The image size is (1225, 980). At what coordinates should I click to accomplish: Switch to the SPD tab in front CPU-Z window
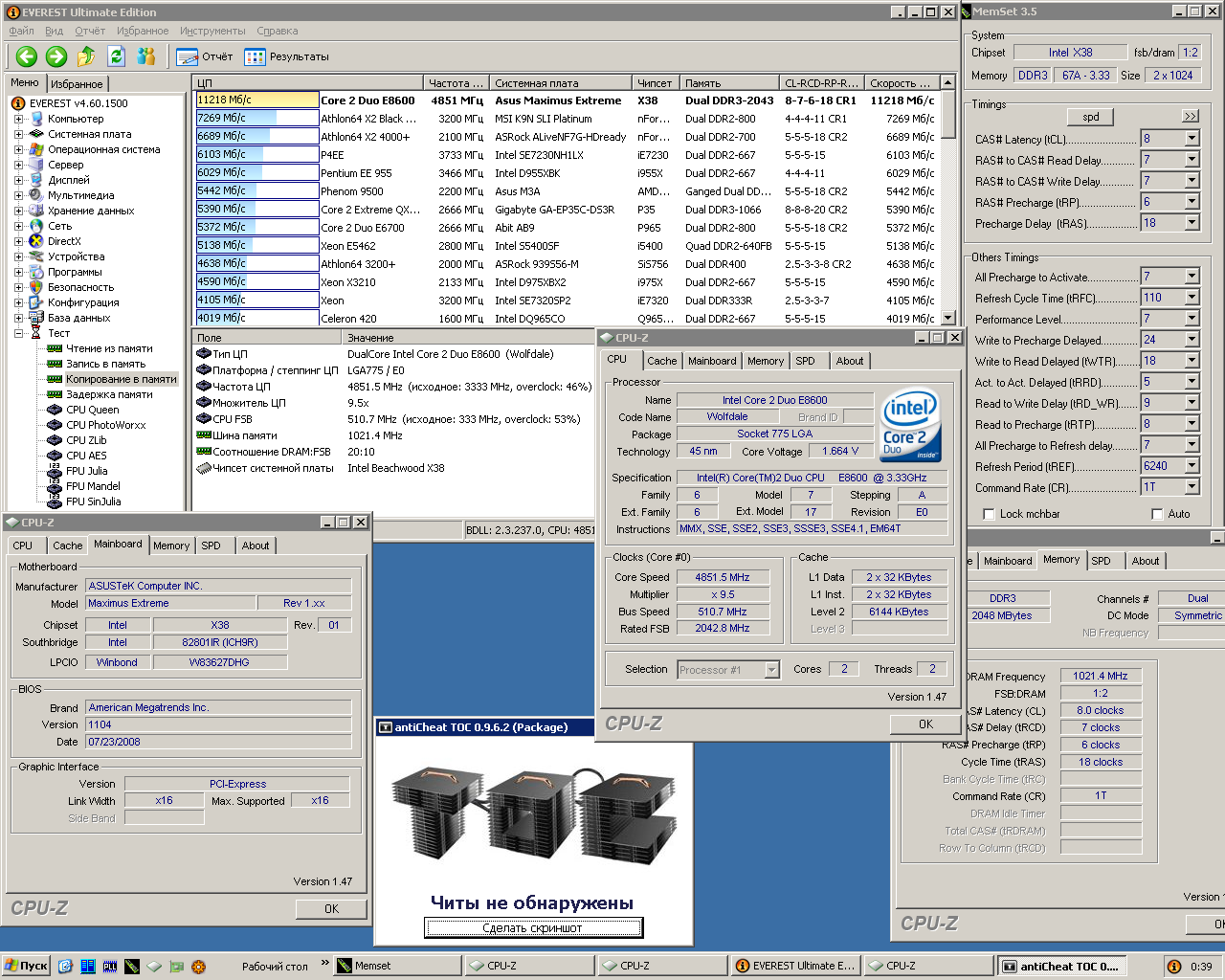click(805, 361)
